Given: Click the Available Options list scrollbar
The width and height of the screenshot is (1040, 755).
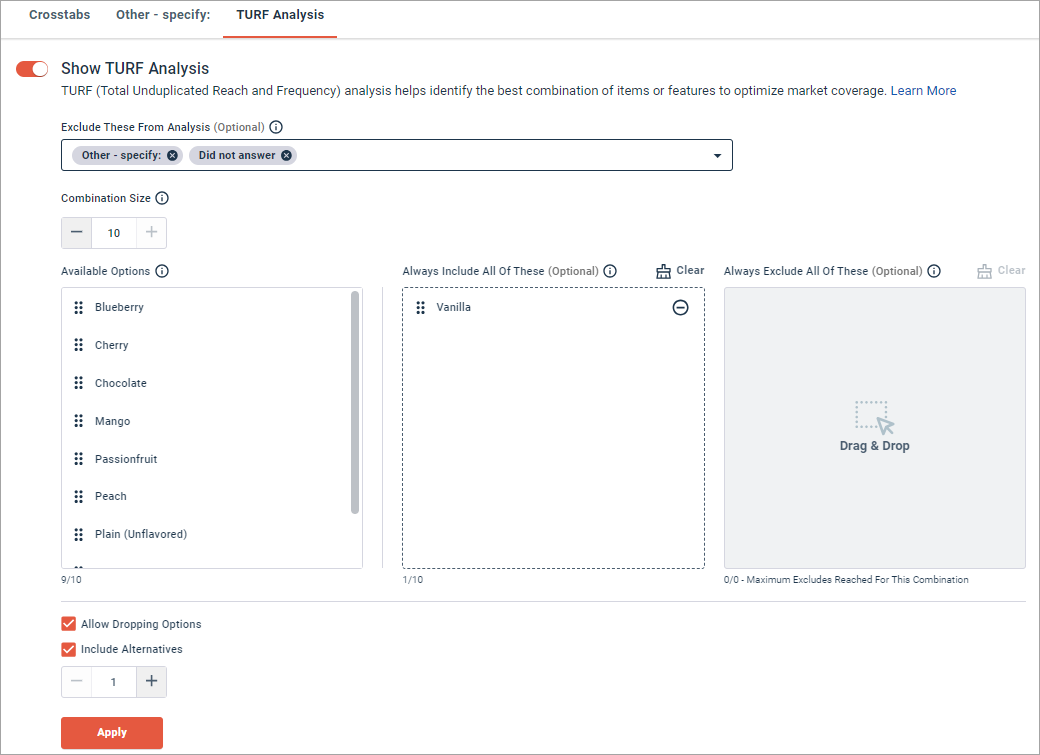Looking at the screenshot, I should pos(355,402).
